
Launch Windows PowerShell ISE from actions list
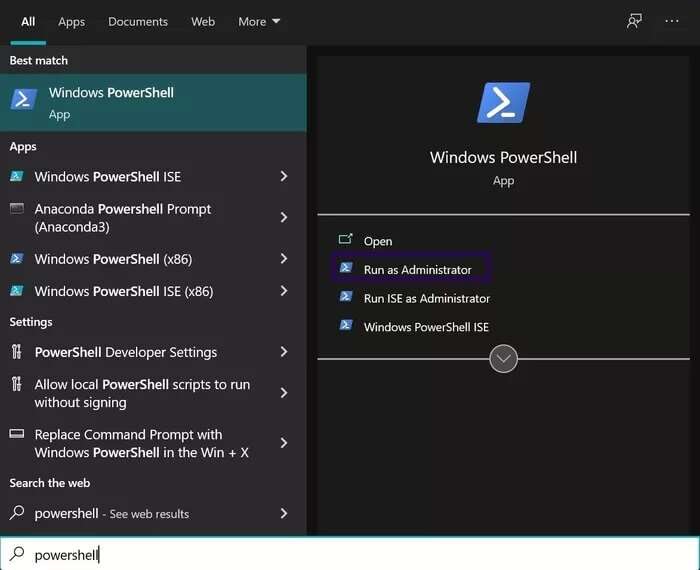point(426,327)
